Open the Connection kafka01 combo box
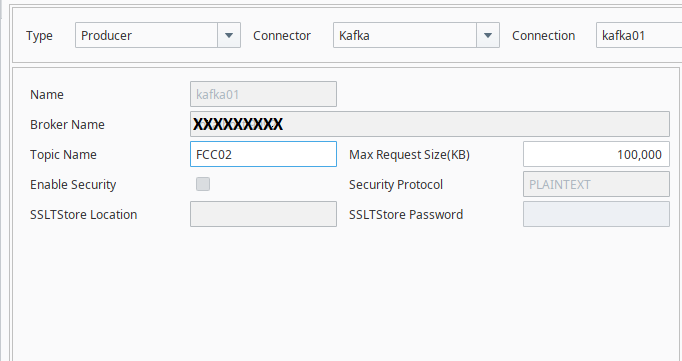This screenshot has height=361, width=682. coord(639,35)
